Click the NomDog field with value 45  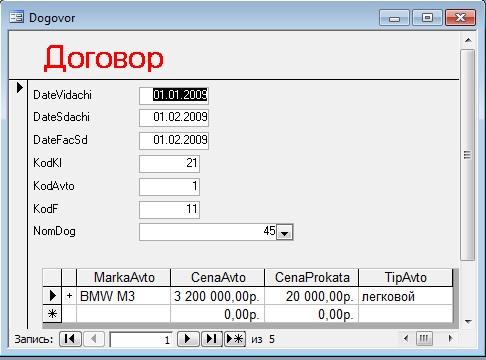pyautogui.click(x=208, y=232)
